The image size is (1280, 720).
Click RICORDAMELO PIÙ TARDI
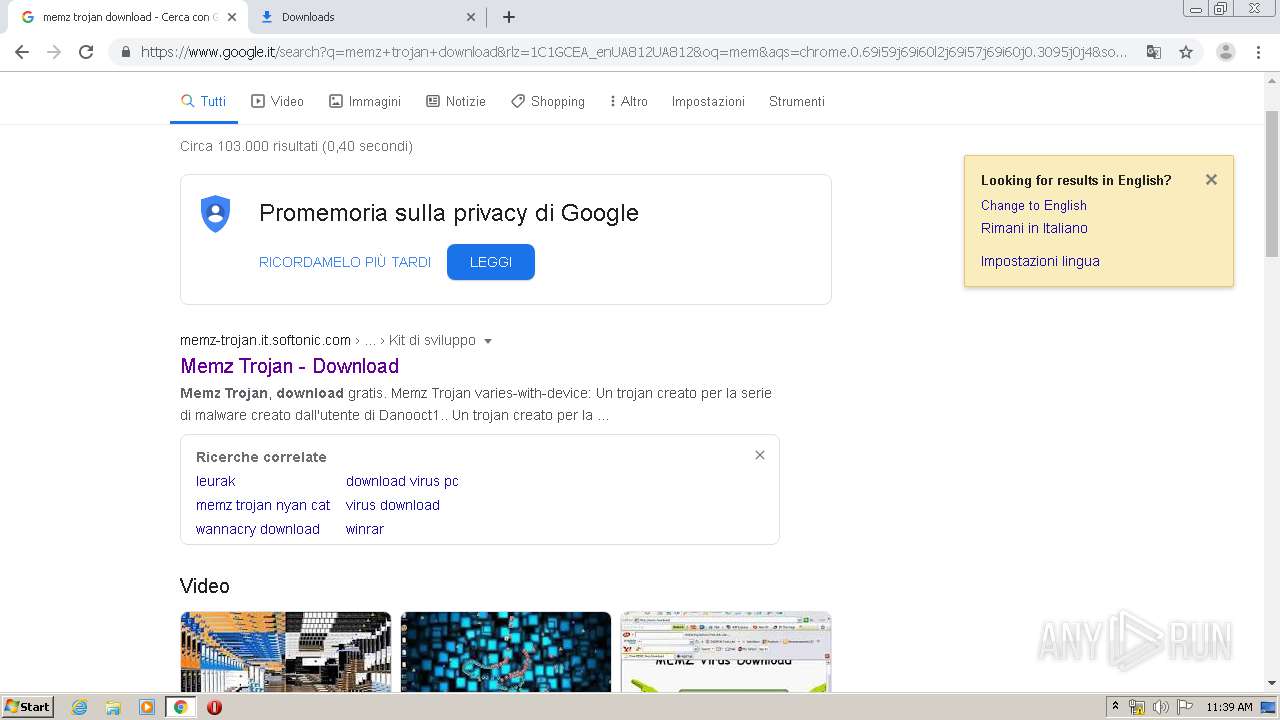pos(345,262)
